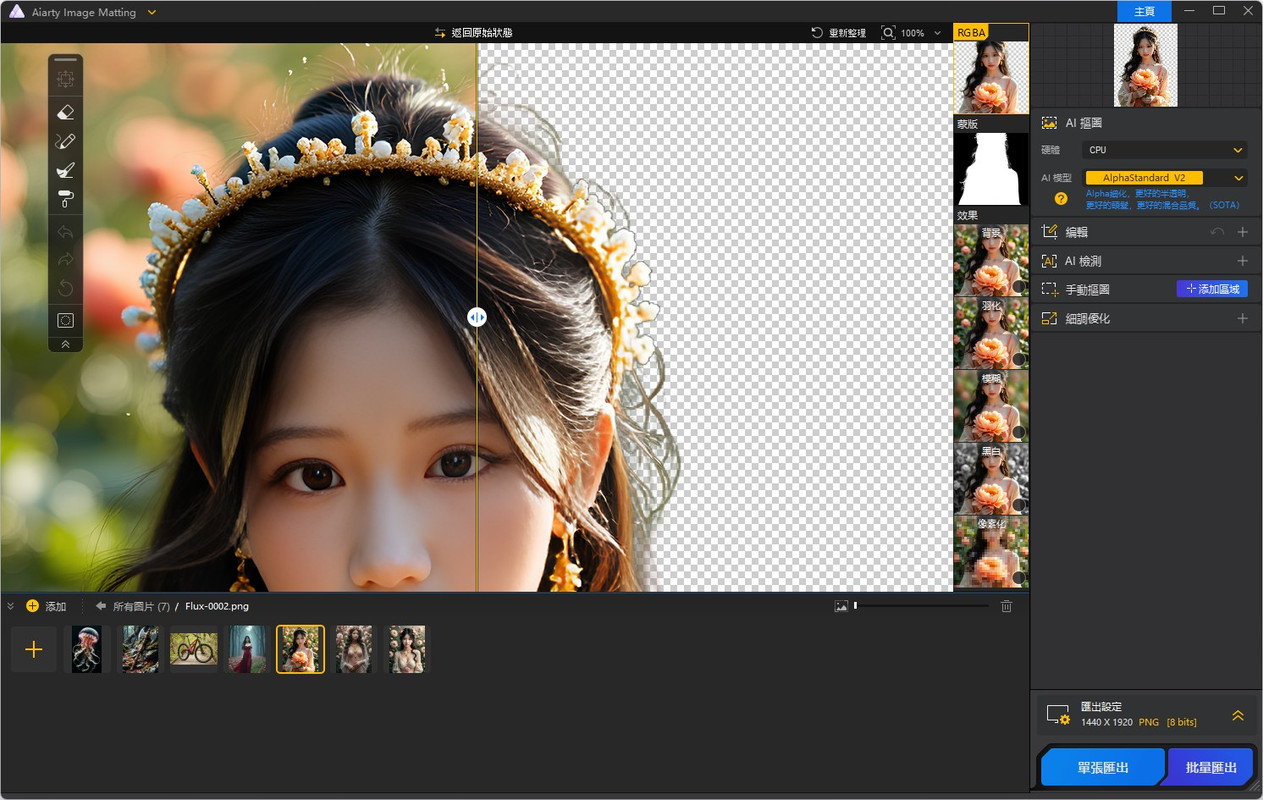Image resolution: width=1263 pixels, height=800 pixels.
Task: Collapse the image strip with double chevron
Action: (x=11, y=606)
